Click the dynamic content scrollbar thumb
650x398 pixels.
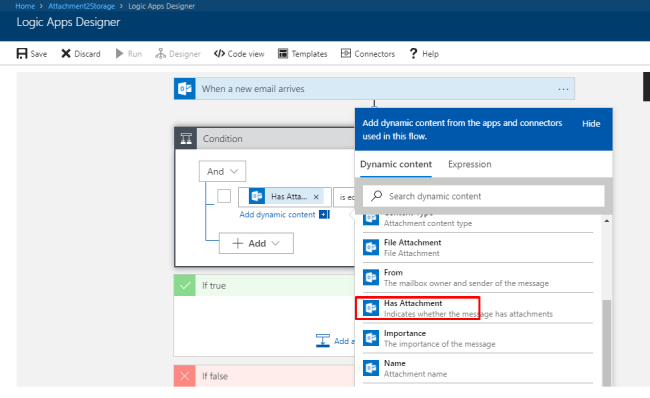(x=606, y=343)
